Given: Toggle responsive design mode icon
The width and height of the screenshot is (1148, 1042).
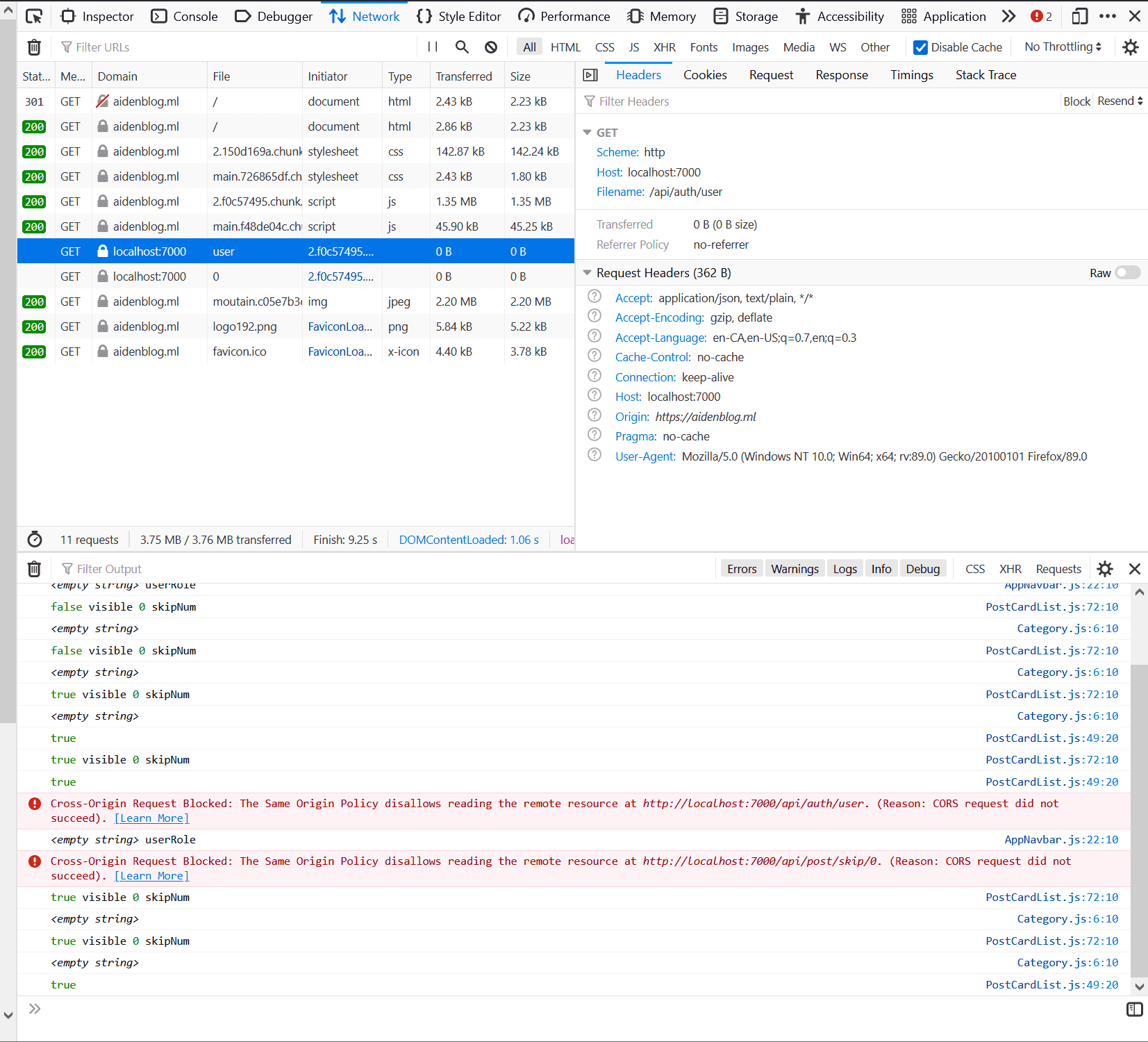Looking at the screenshot, I should point(1080,16).
